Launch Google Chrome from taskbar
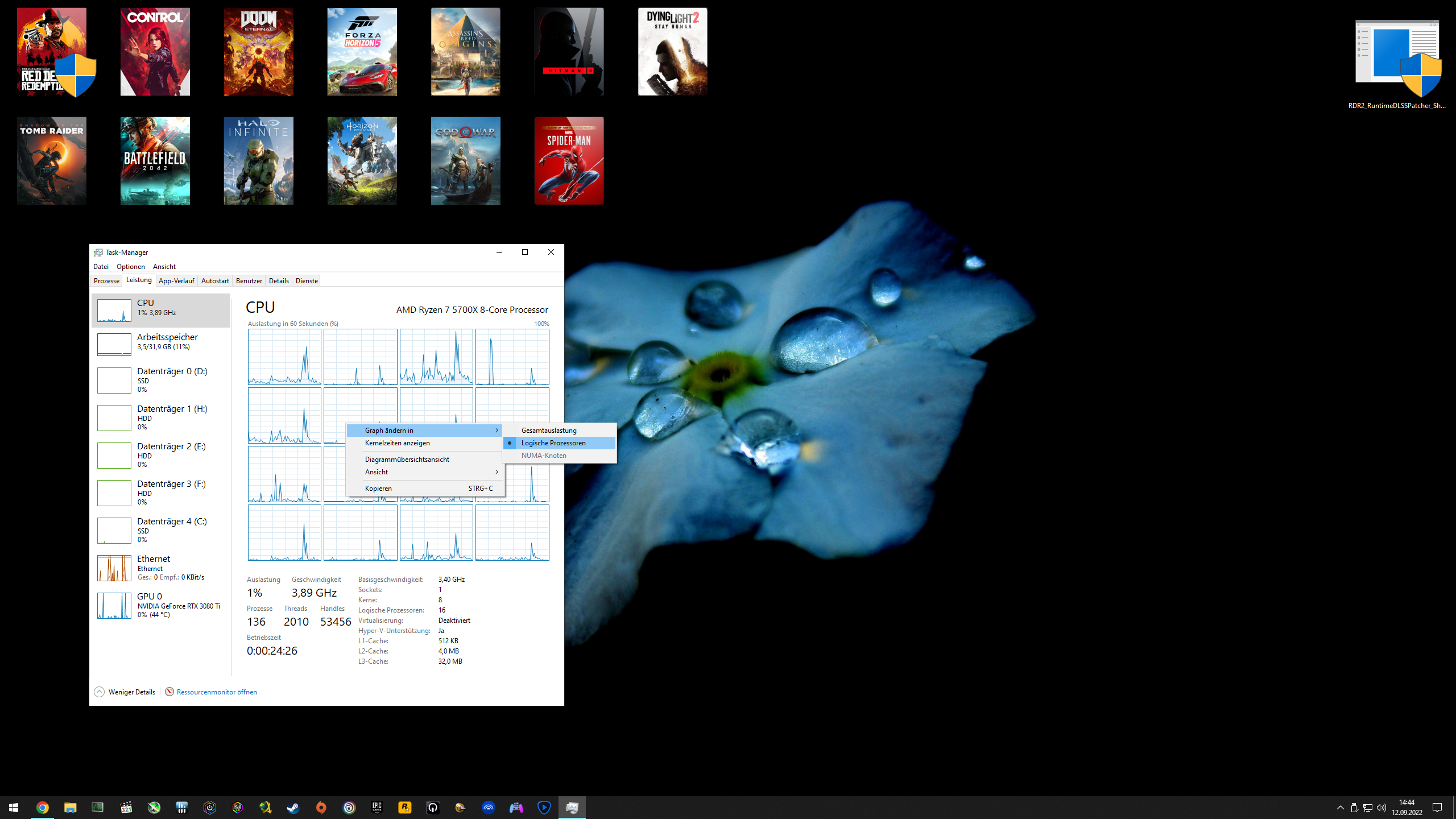The height and width of the screenshot is (819, 1456). click(x=43, y=807)
